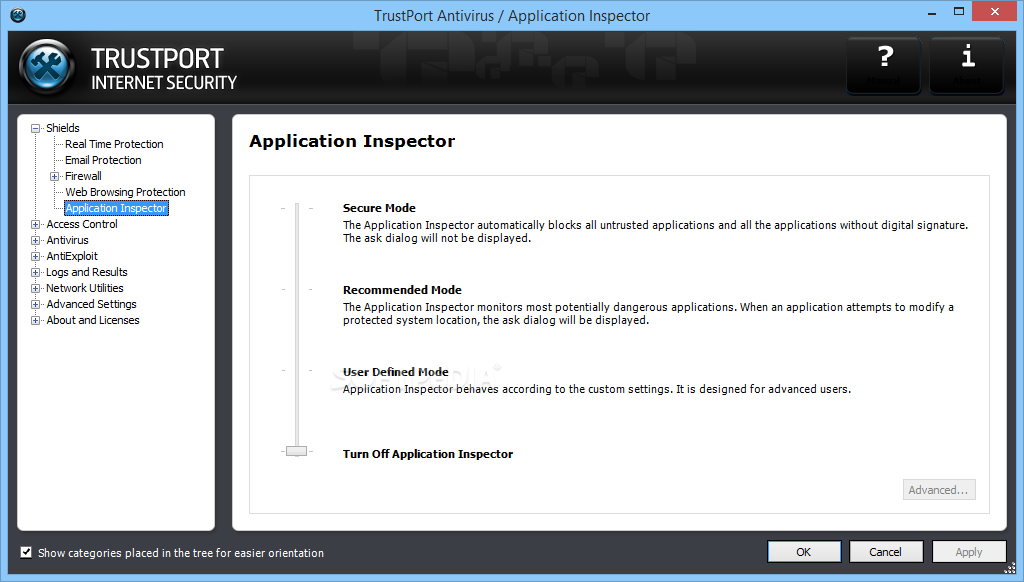Select Antivirus label in tree

[67, 240]
